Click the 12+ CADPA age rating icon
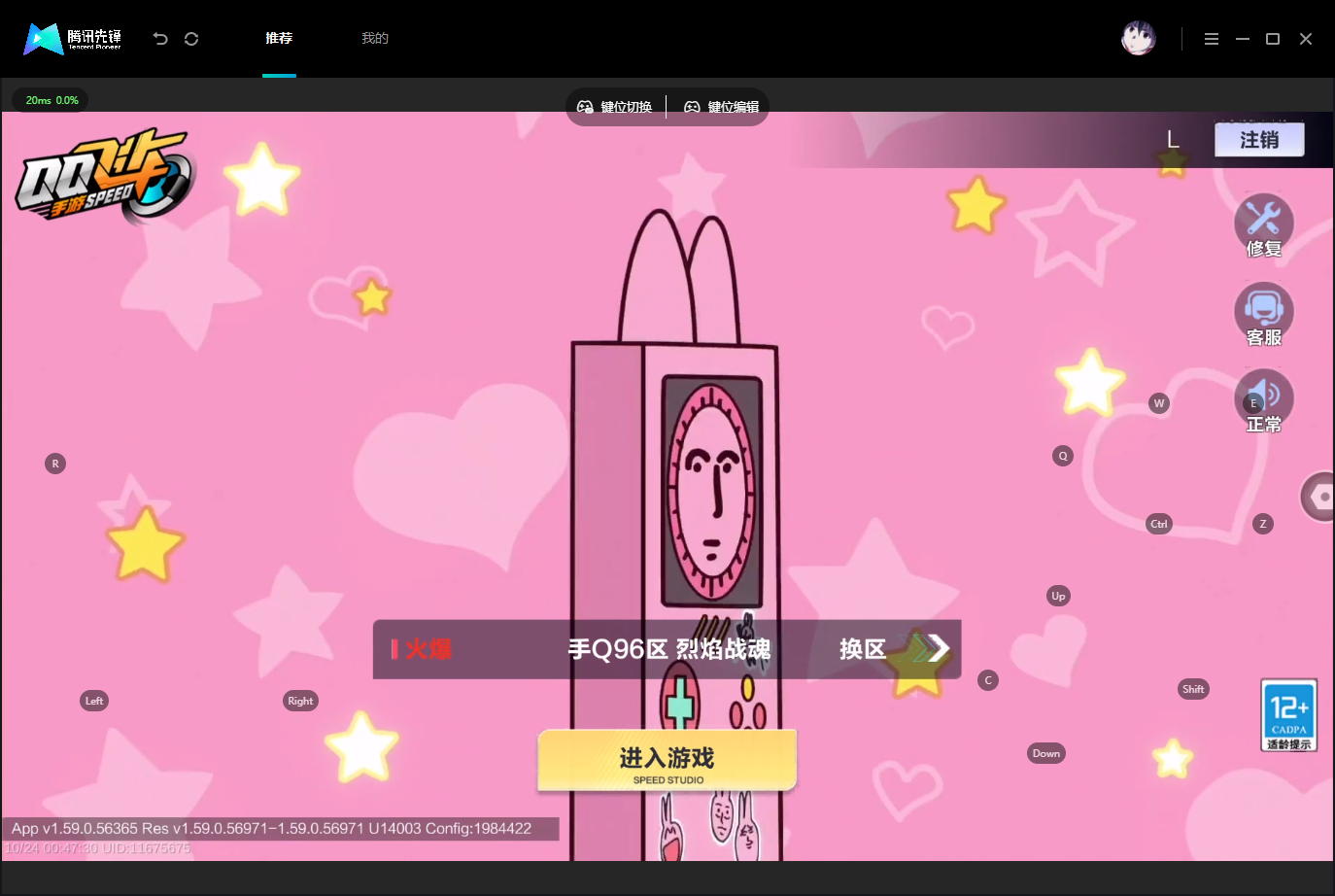The height and width of the screenshot is (896, 1335). tap(1289, 715)
